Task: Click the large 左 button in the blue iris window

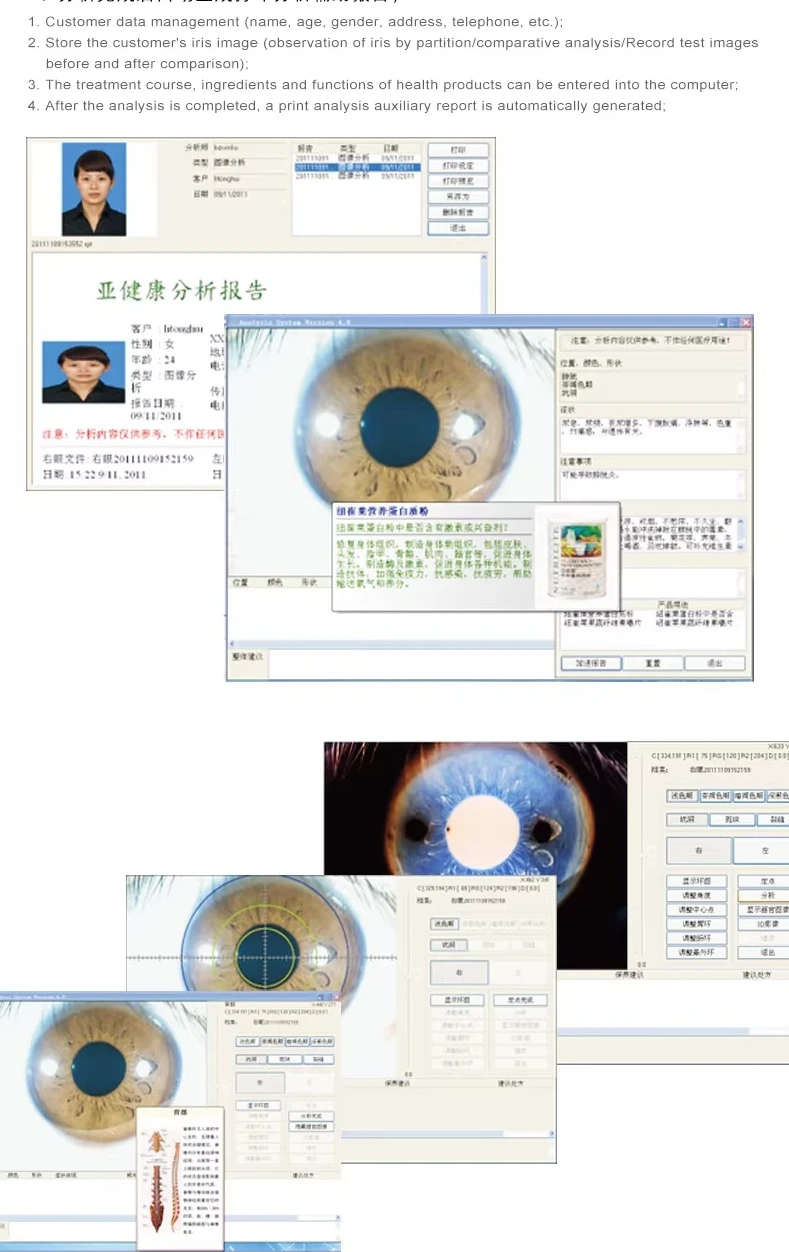Action: point(762,850)
